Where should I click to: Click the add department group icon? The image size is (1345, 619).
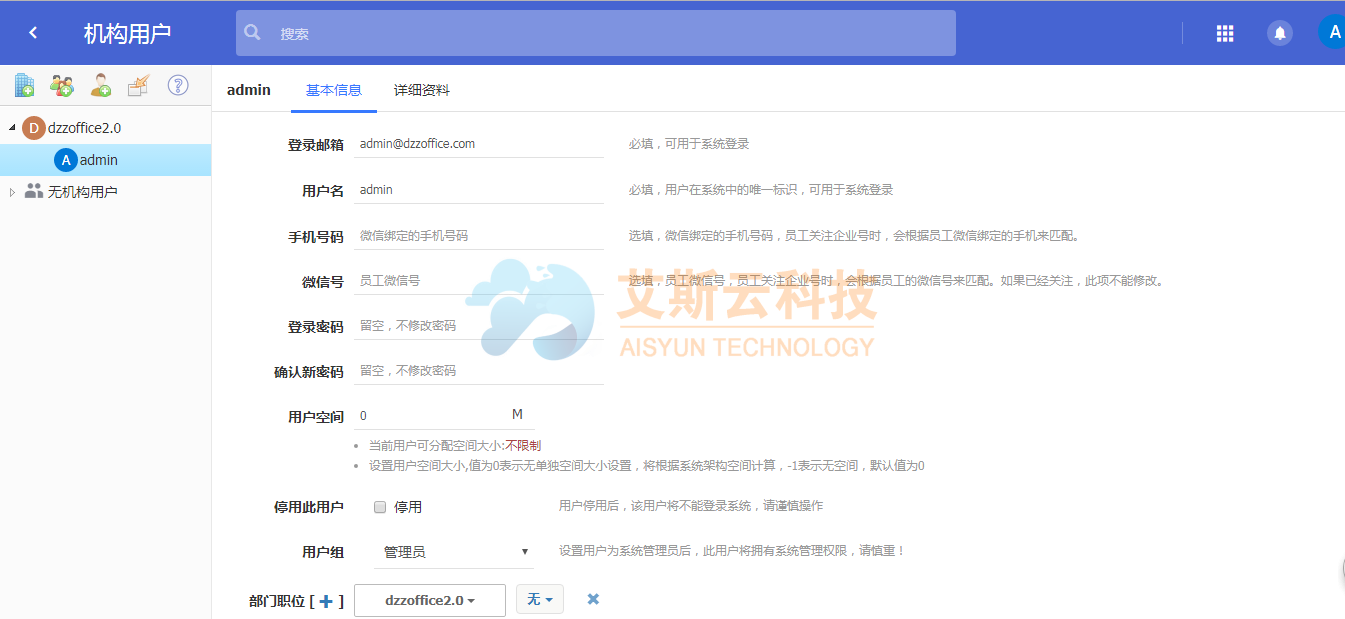click(x=62, y=85)
